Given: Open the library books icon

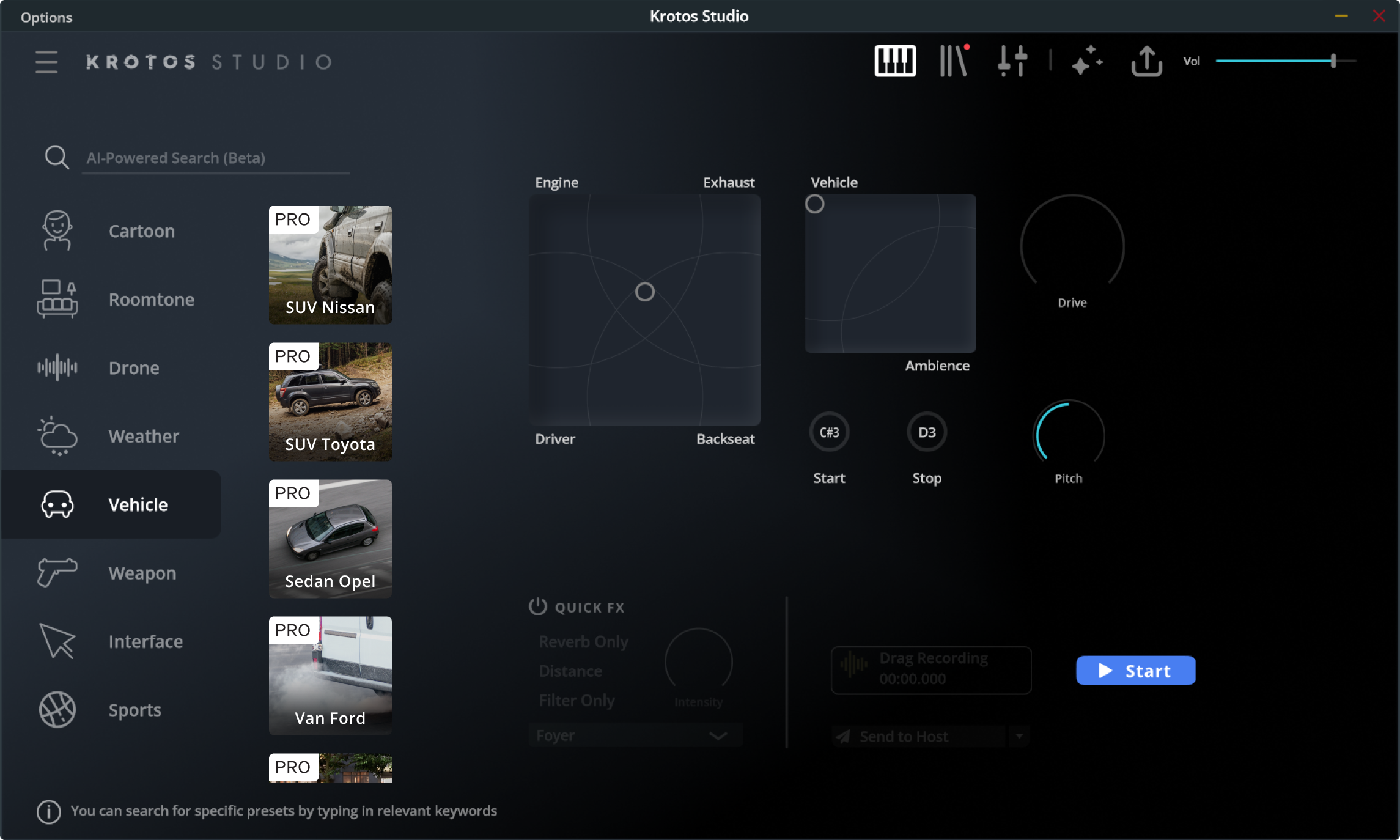Looking at the screenshot, I should (954, 61).
